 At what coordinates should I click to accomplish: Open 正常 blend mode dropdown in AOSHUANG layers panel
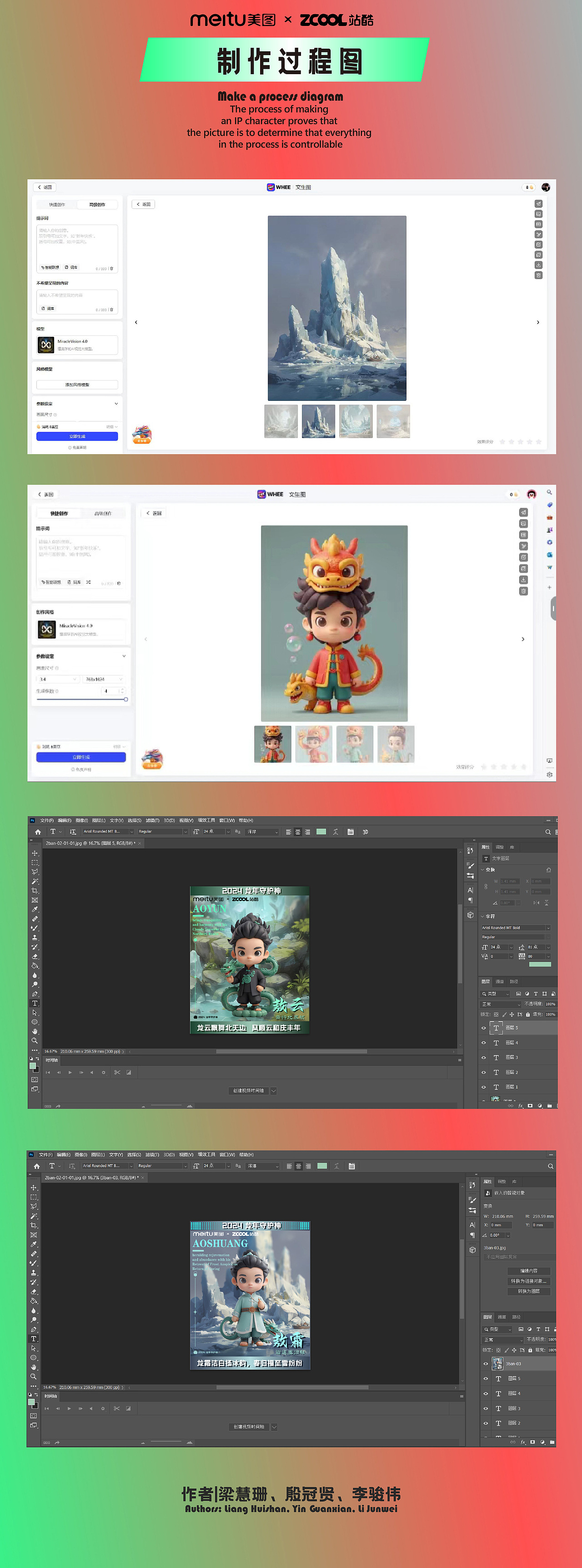(503, 1340)
